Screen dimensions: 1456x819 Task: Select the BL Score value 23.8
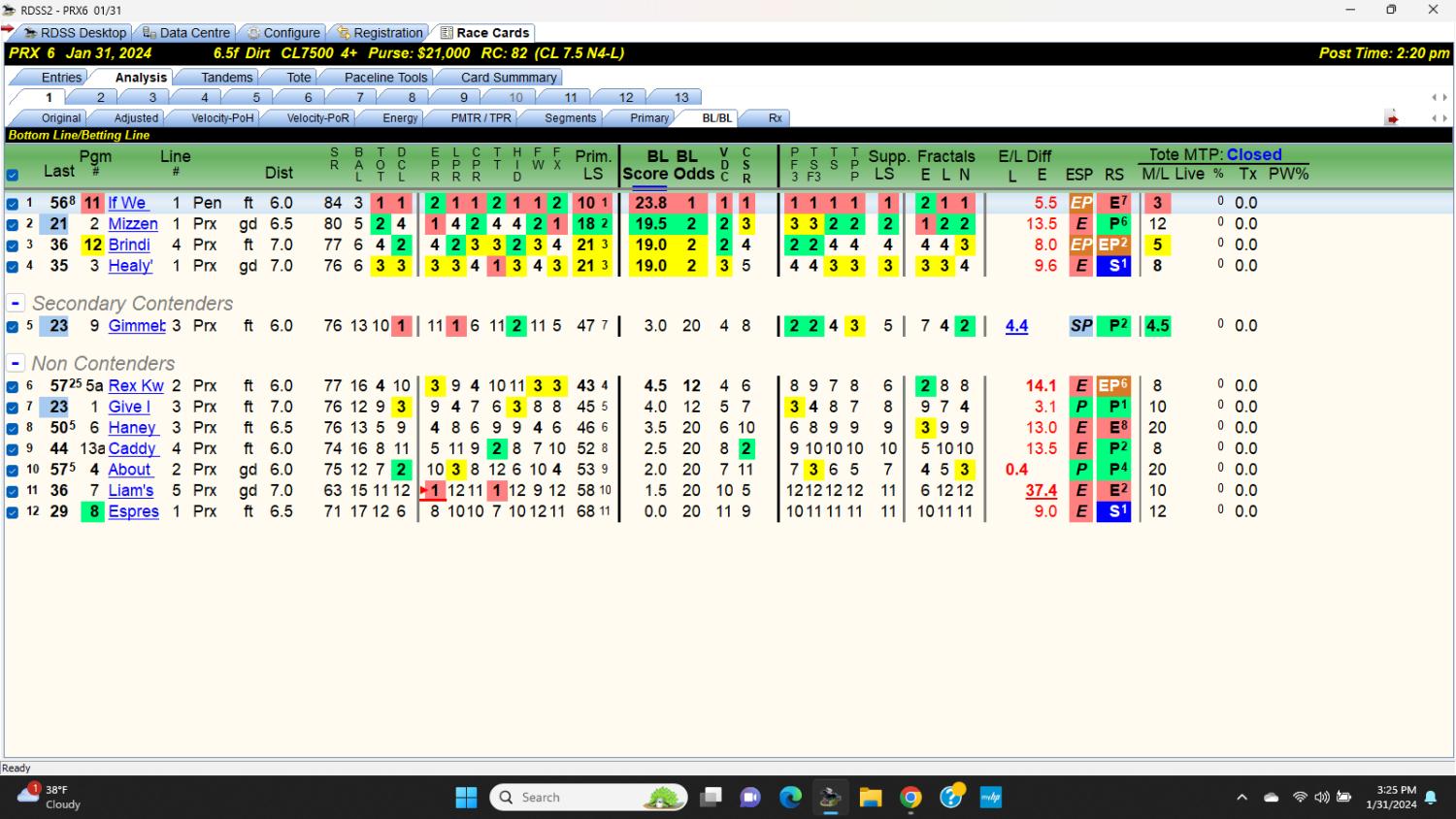coord(650,203)
